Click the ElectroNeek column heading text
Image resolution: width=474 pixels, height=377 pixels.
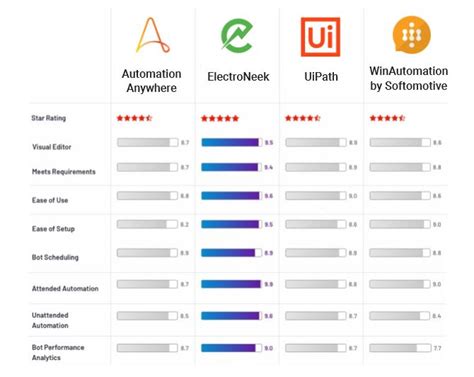click(x=238, y=77)
